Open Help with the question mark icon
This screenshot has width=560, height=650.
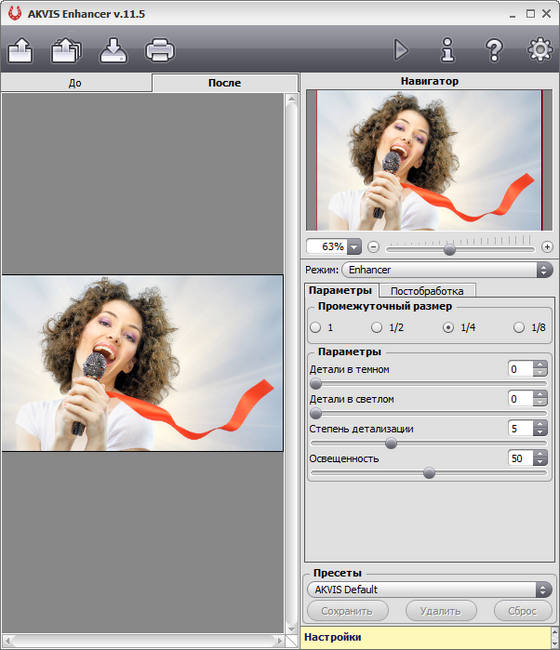[494, 50]
